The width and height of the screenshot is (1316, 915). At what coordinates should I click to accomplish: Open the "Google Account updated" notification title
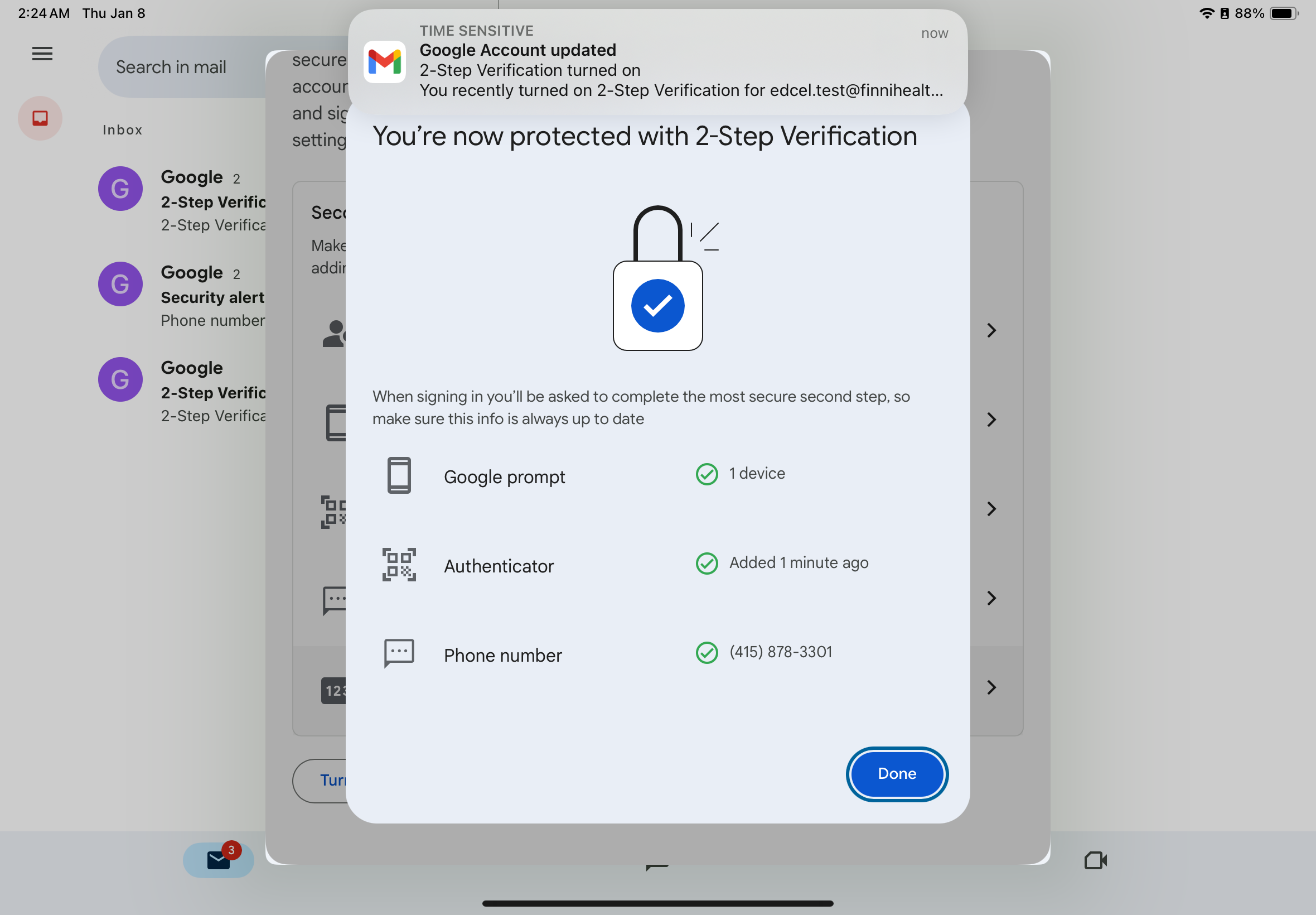[x=518, y=50]
